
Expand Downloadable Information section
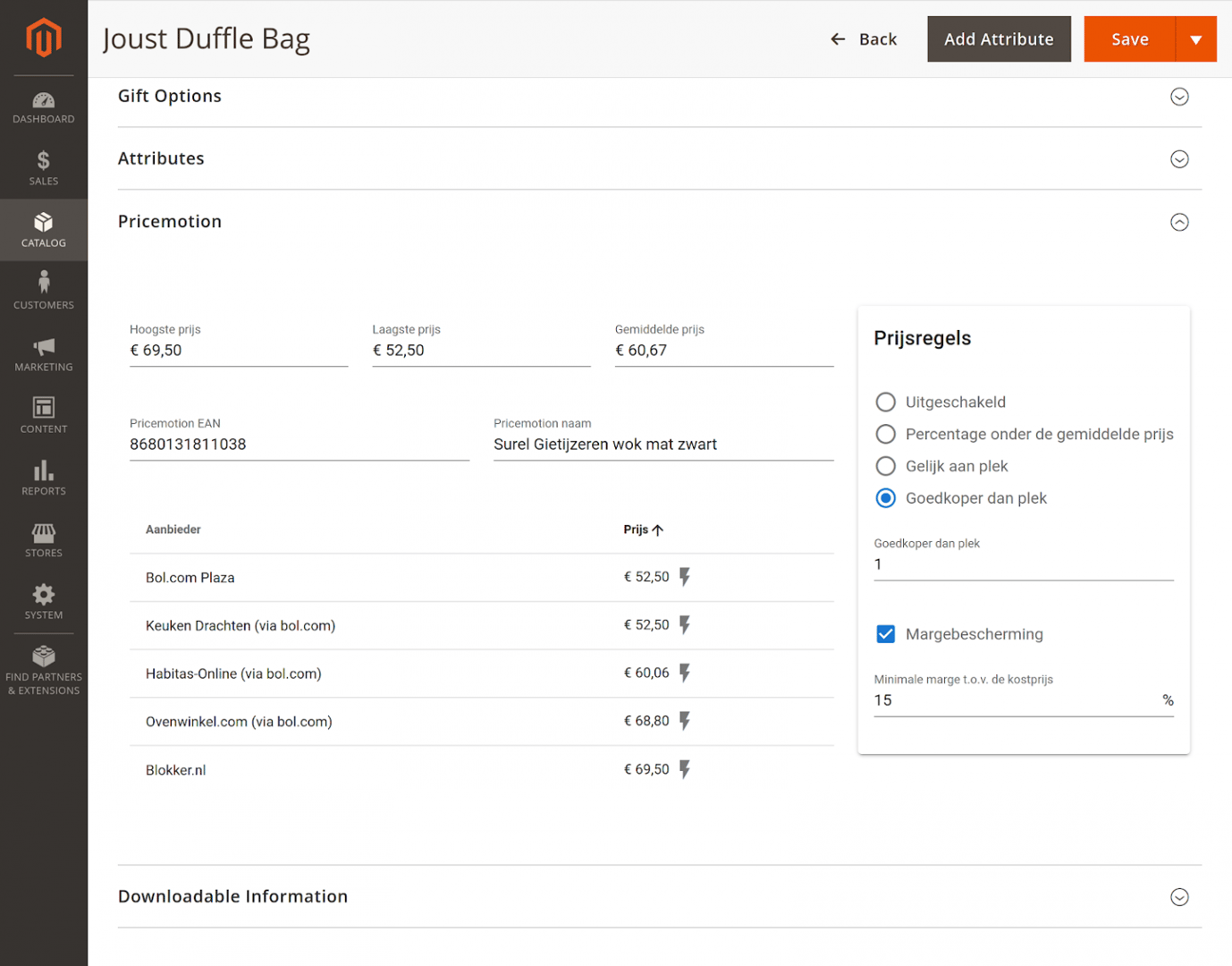pos(1179,896)
